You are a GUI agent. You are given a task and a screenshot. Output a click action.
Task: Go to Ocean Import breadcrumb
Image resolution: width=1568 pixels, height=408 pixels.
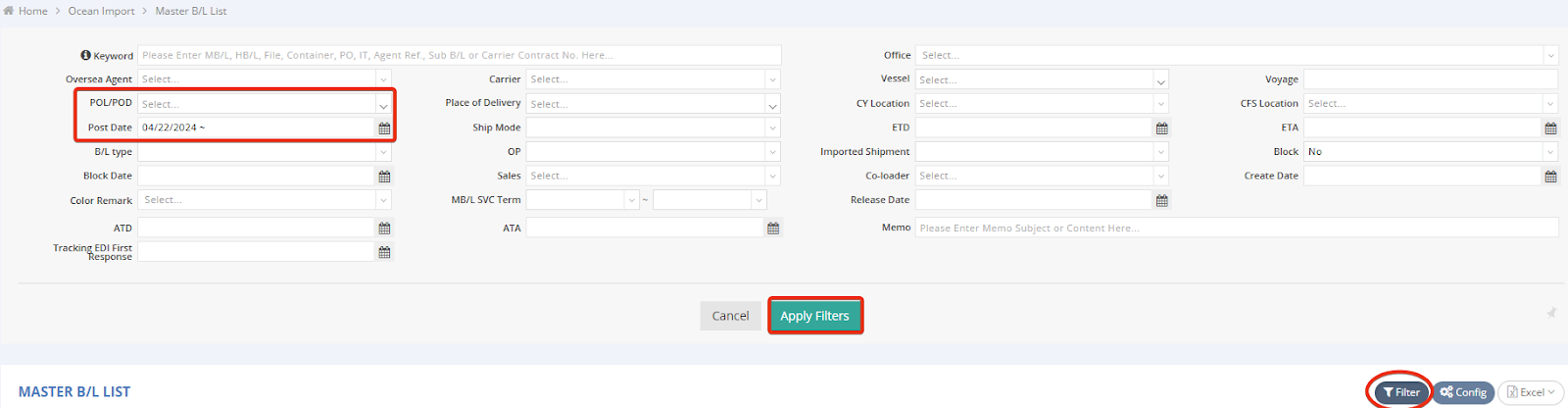coord(101,11)
